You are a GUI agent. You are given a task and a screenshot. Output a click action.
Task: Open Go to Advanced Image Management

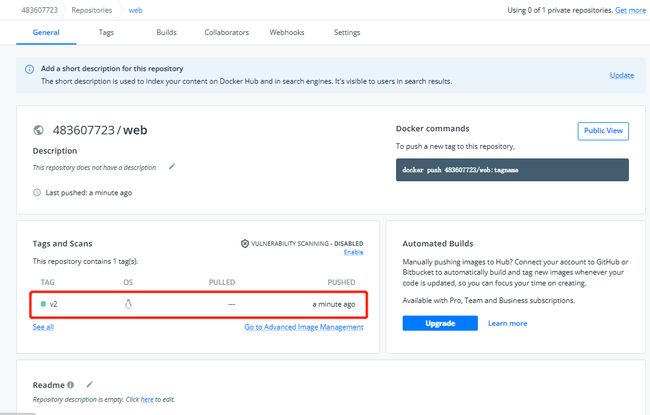coord(303,327)
